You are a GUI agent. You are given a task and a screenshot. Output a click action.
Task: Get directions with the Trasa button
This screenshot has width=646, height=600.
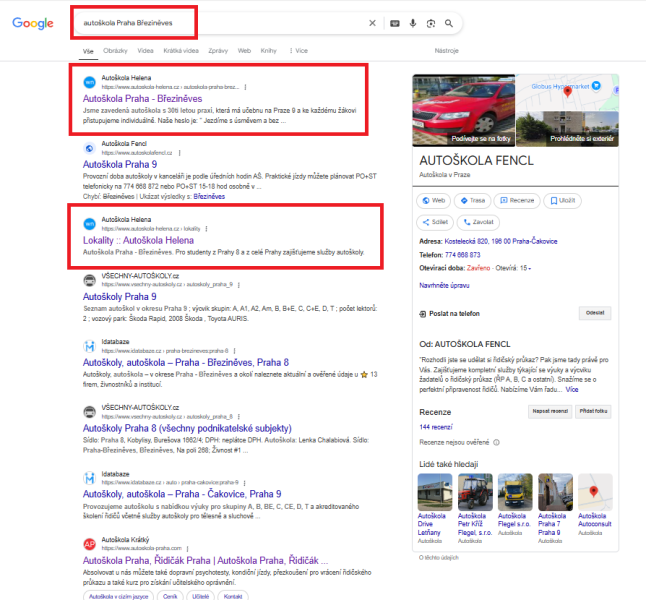tap(473, 201)
